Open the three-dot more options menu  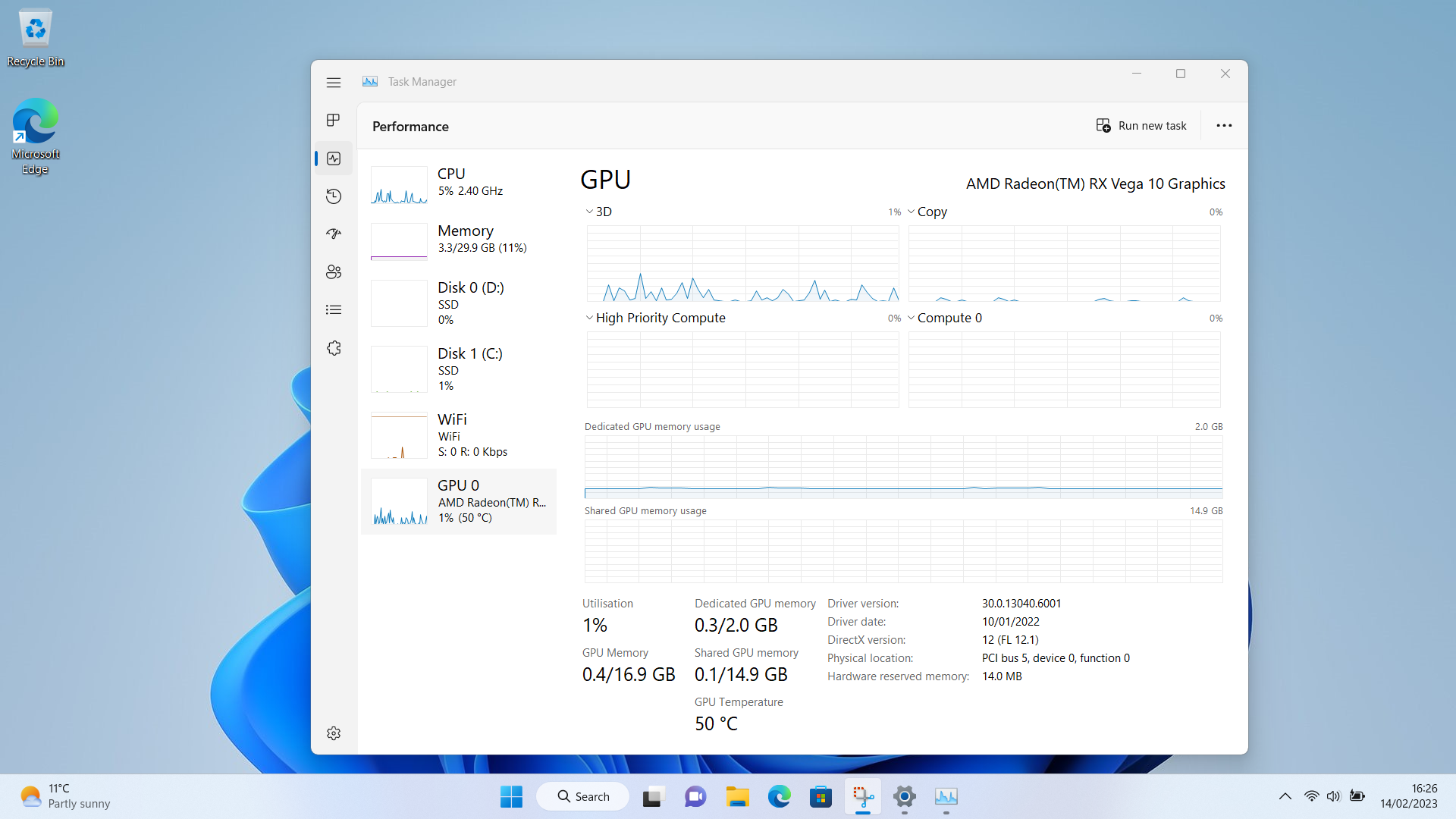coord(1224,126)
